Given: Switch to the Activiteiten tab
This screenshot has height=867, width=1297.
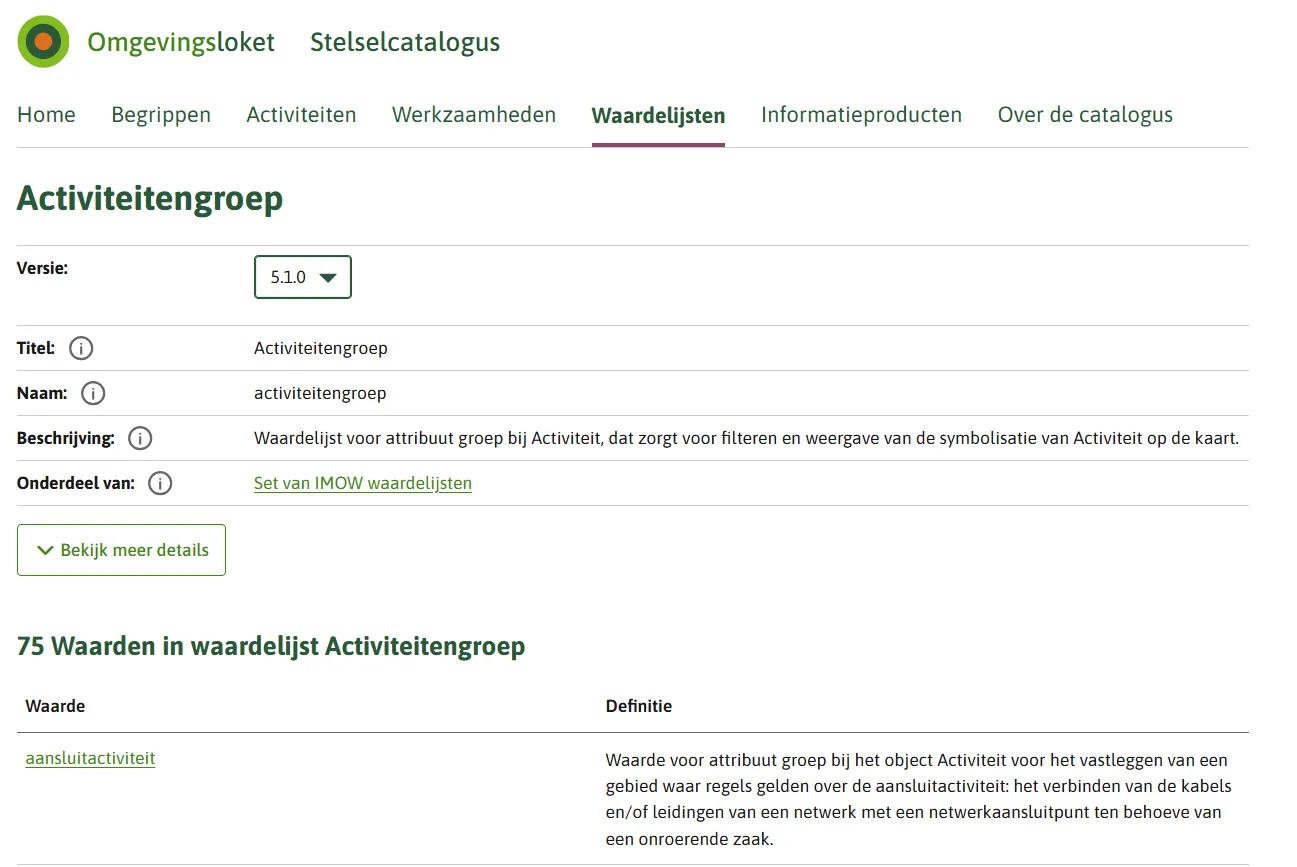Looking at the screenshot, I should click(301, 115).
